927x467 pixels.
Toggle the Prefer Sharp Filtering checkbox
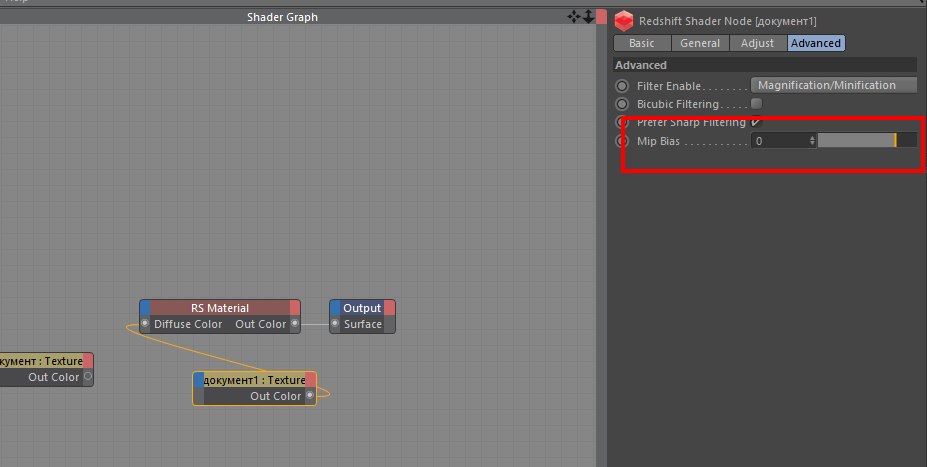pos(756,122)
